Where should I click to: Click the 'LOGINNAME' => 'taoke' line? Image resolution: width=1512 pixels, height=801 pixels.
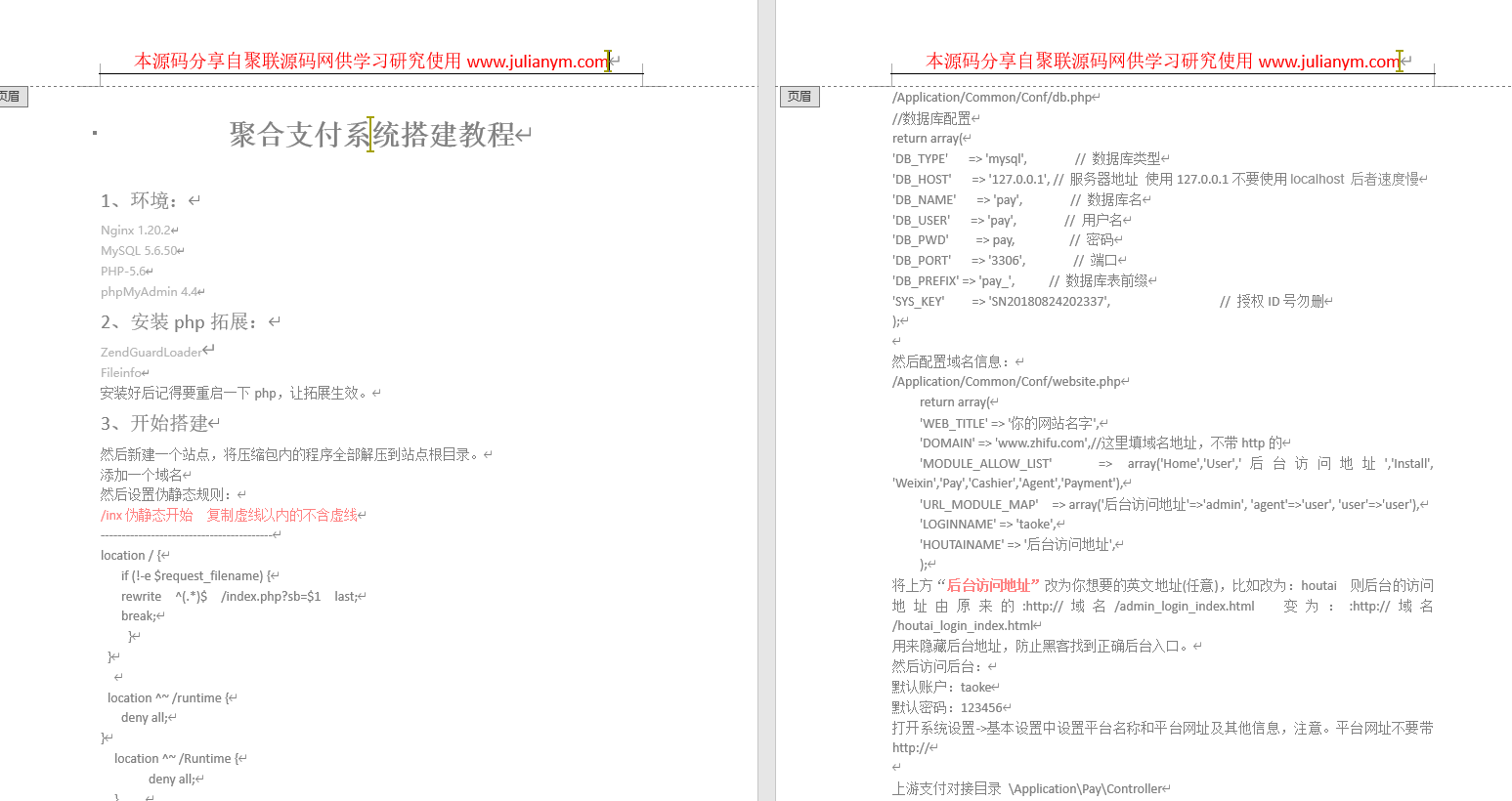click(x=987, y=525)
